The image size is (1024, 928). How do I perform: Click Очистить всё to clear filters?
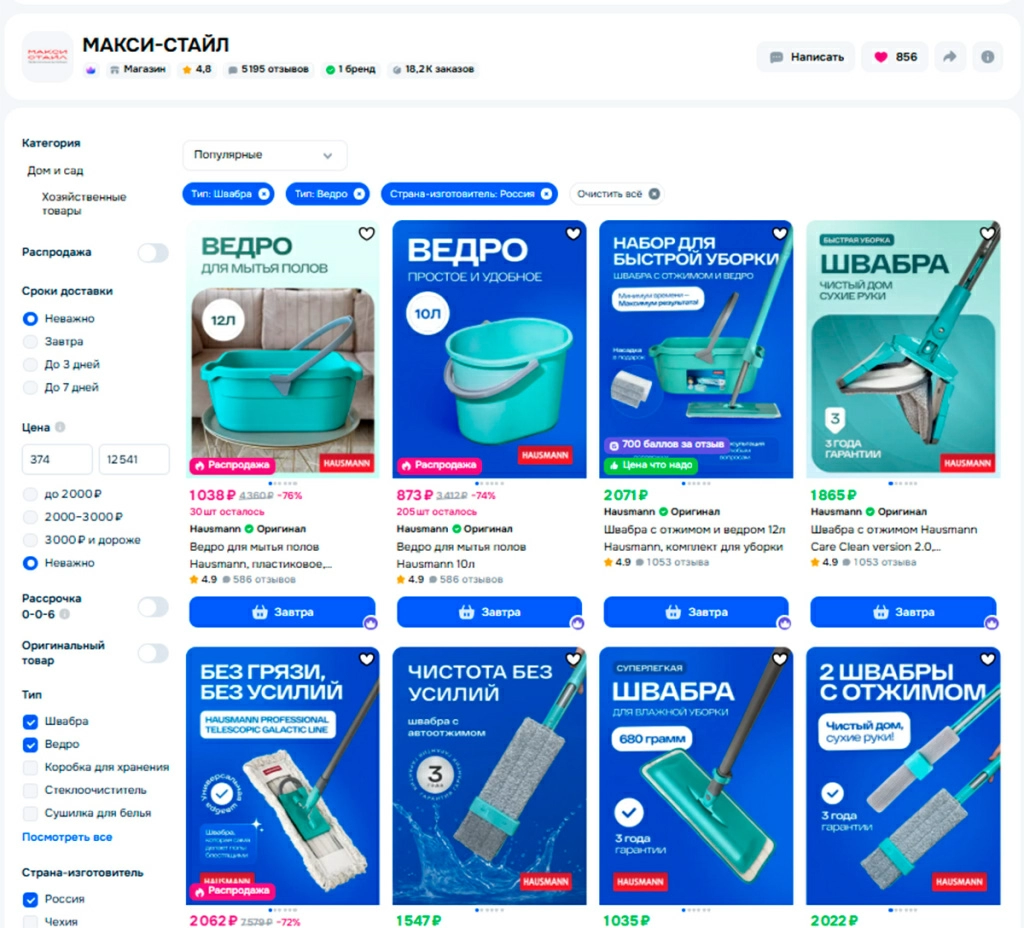617,194
